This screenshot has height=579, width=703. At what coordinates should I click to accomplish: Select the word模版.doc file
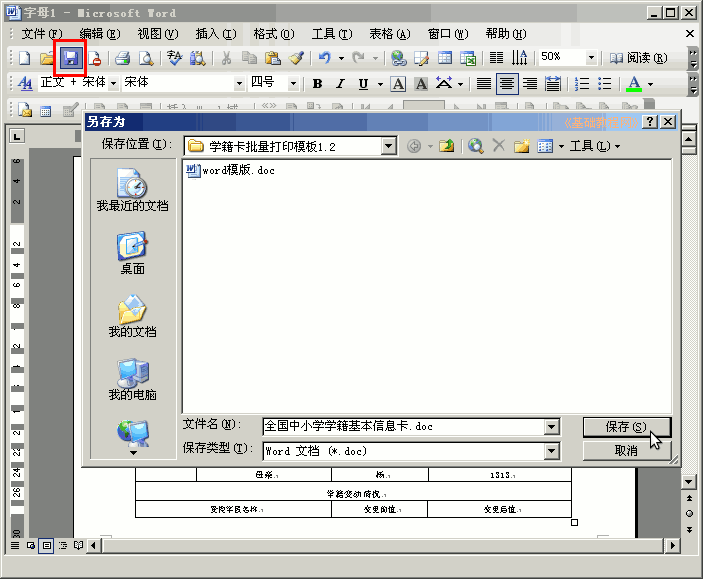pyautogui.click(x=230, y=170)
